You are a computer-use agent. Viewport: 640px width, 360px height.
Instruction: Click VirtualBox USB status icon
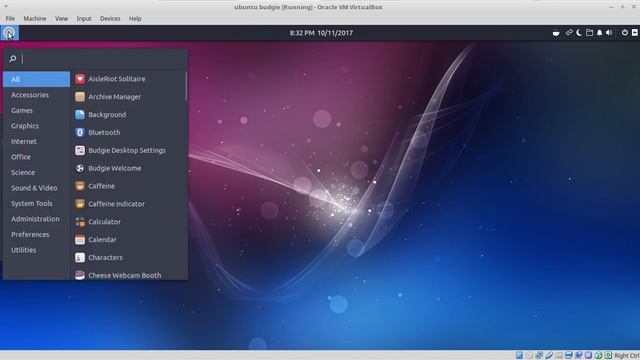point(549,356)
